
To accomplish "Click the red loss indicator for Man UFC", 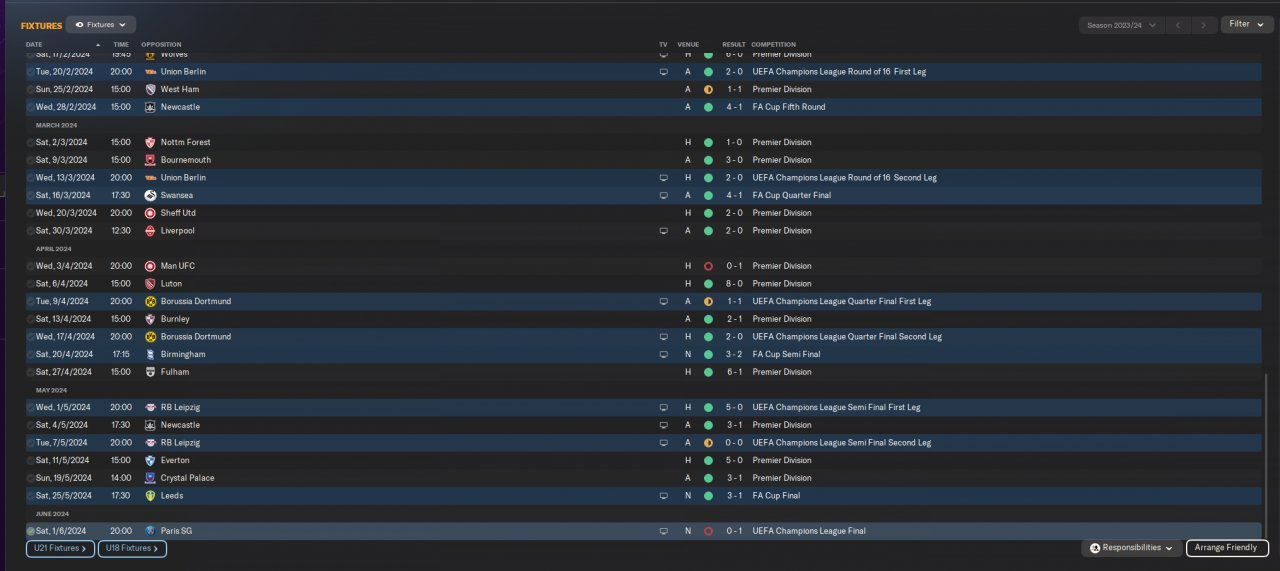I will coord(708,266).
